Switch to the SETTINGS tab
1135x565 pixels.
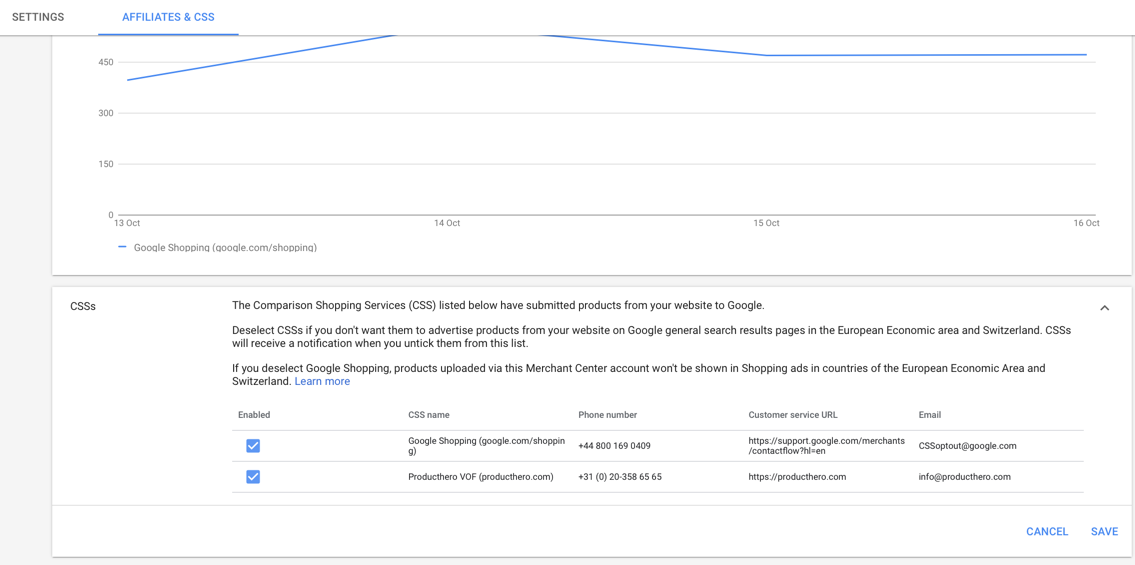coord(38,17)
